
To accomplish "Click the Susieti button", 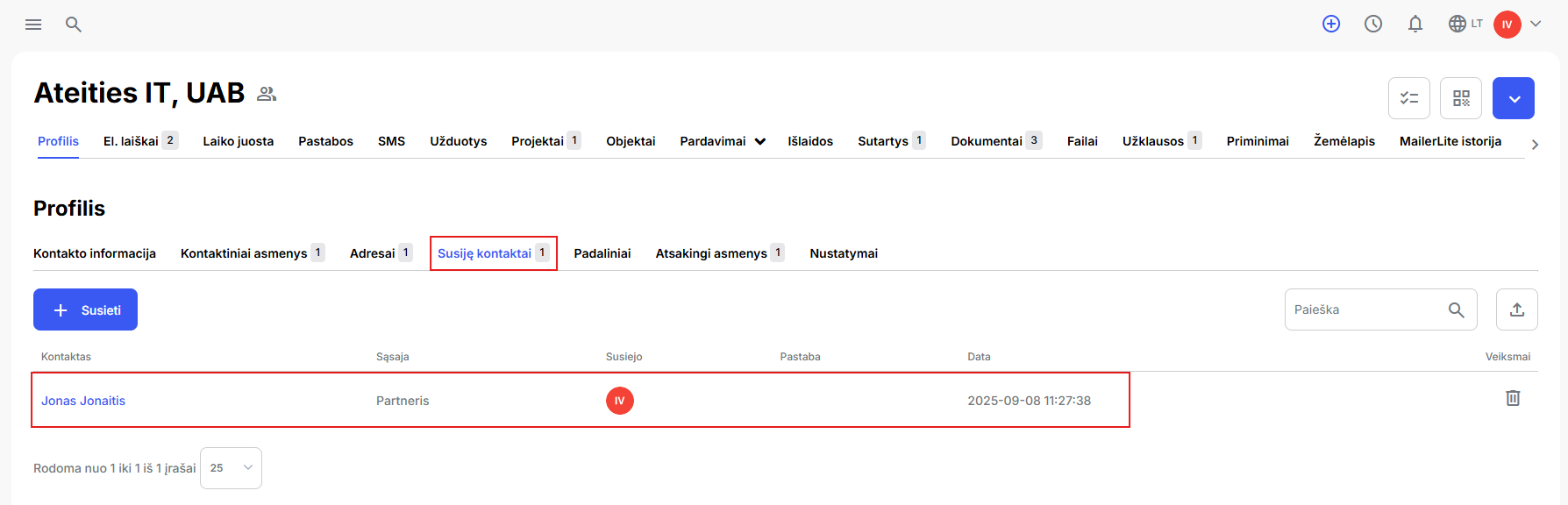I will 85,309.
